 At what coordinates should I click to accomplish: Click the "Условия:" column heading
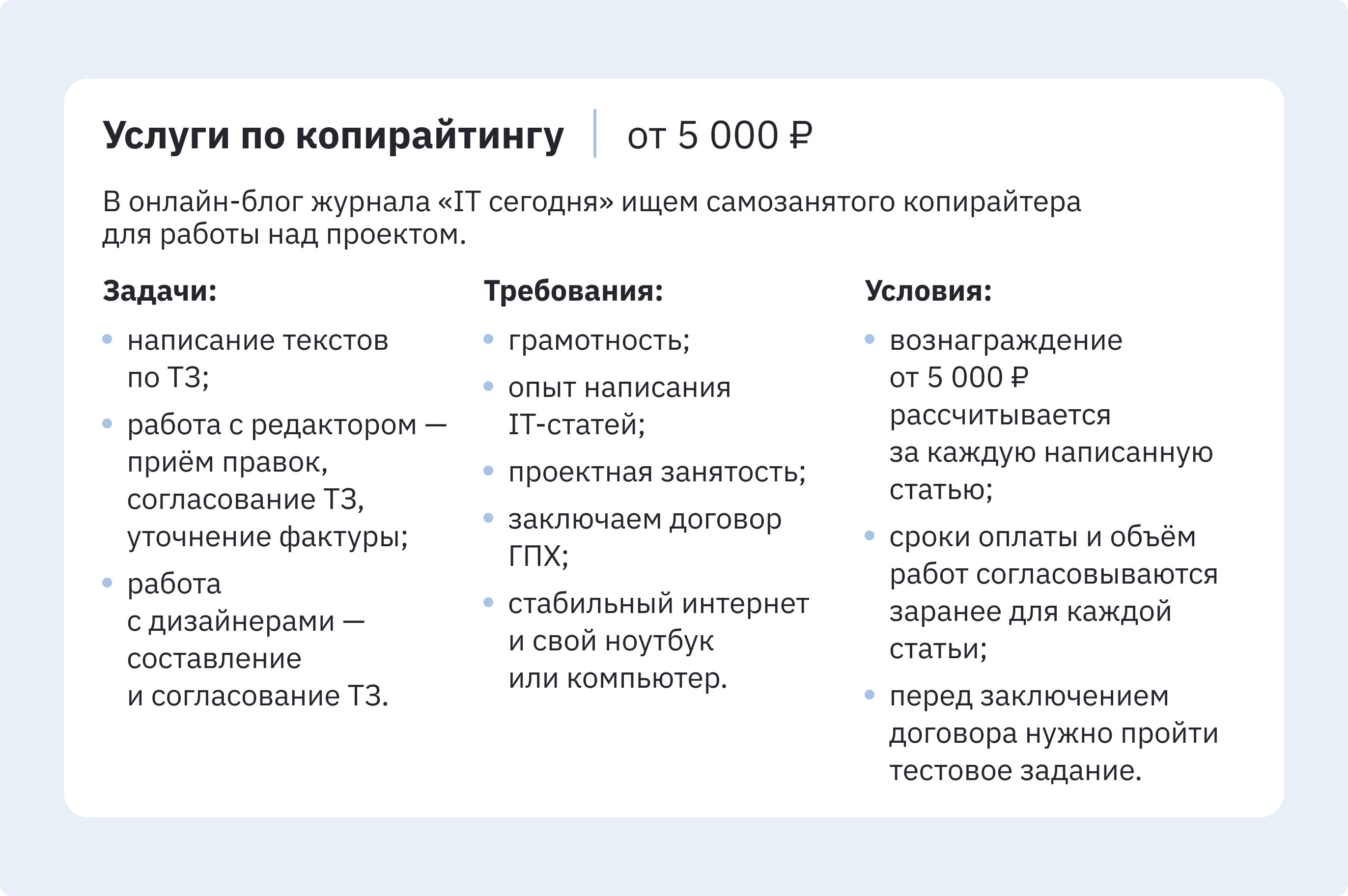pyautogui.click(x=928, y=291)
